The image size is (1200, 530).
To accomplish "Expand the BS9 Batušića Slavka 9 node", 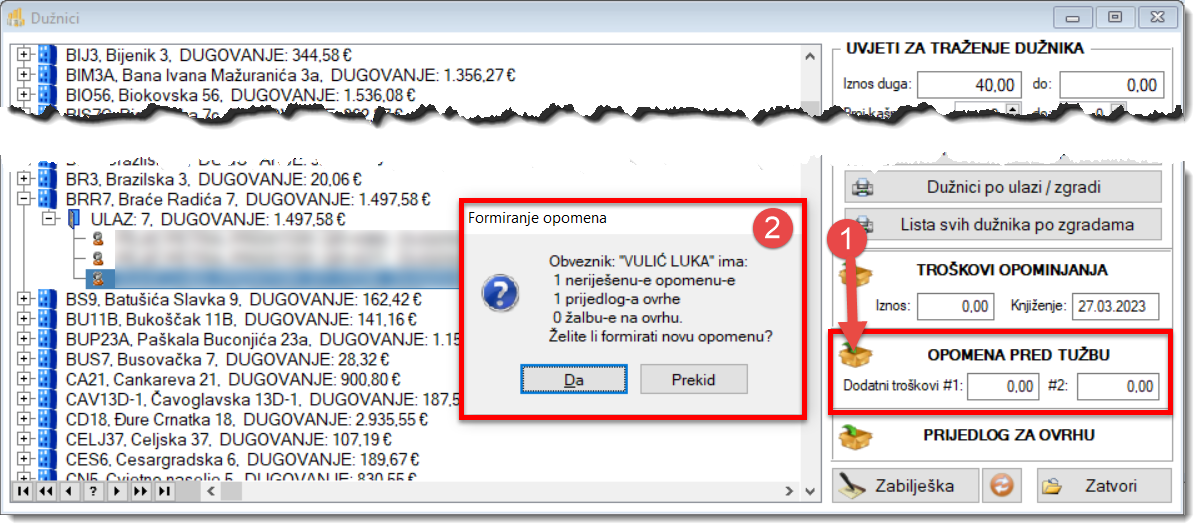I will point(25,298).
